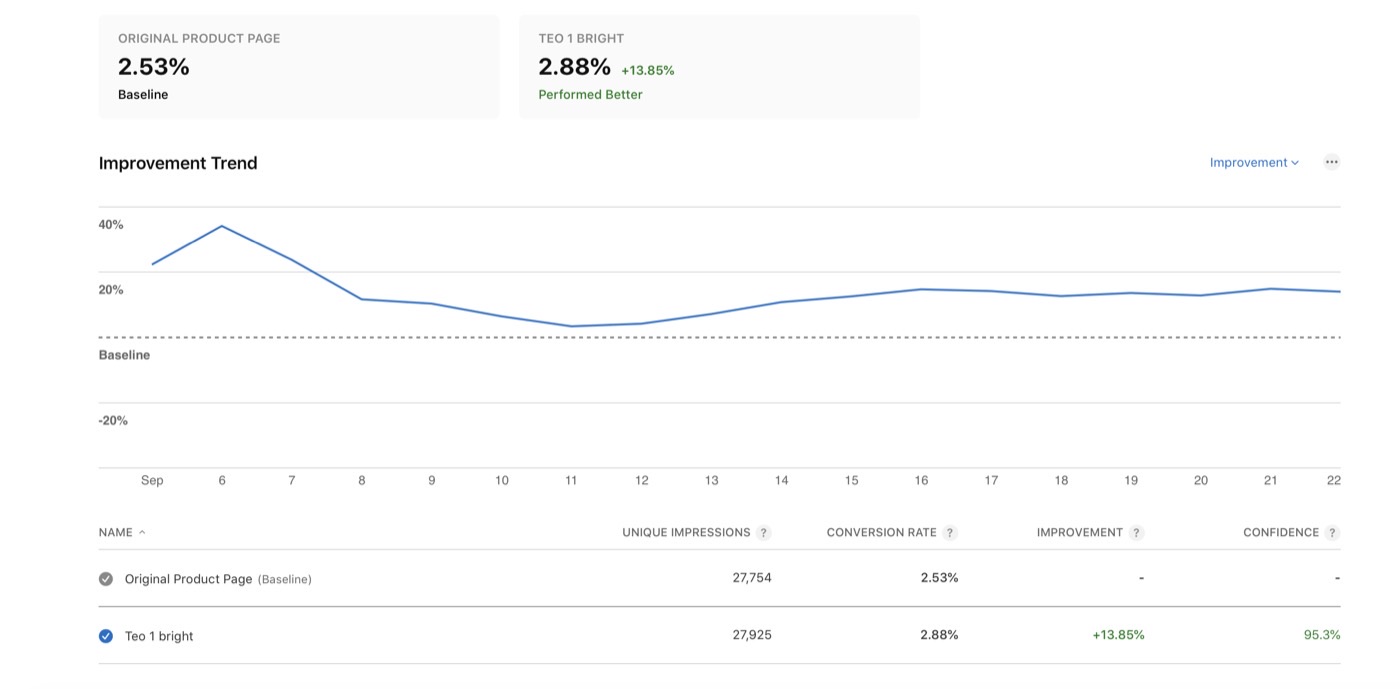Click the '40%' y-axis label
This screenshot has width=1400, height=689.
111,225
